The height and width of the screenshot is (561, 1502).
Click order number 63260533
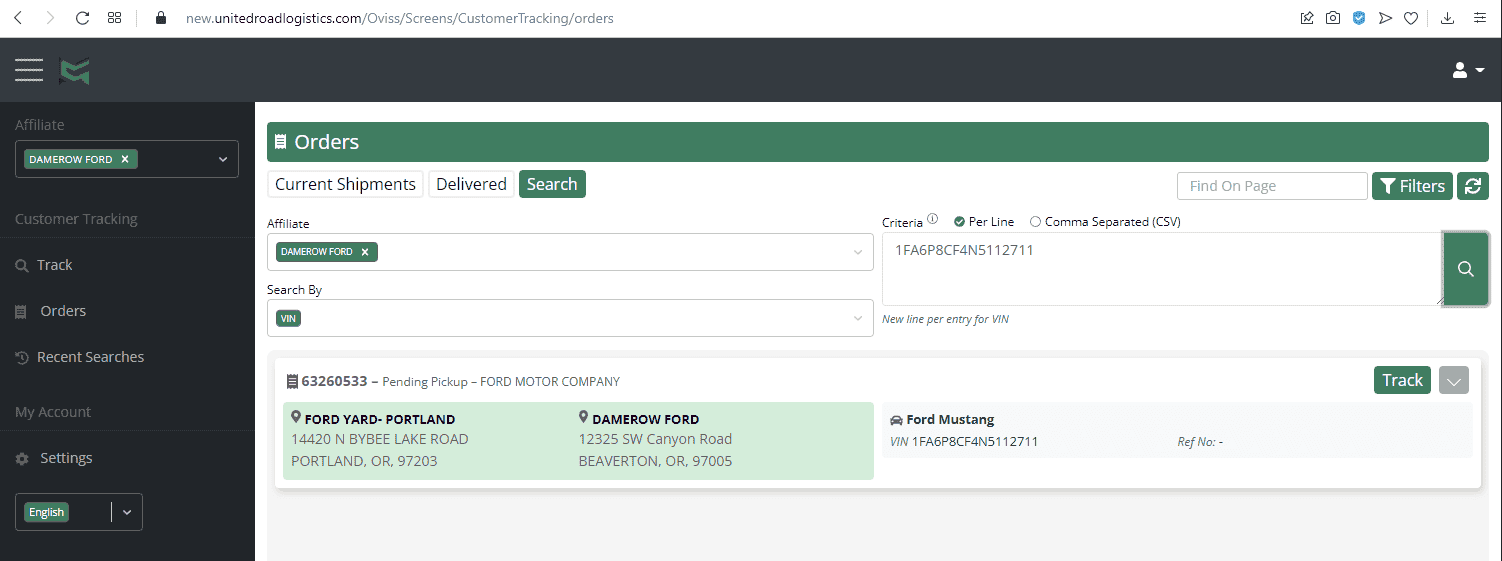[x=335, y=381]
